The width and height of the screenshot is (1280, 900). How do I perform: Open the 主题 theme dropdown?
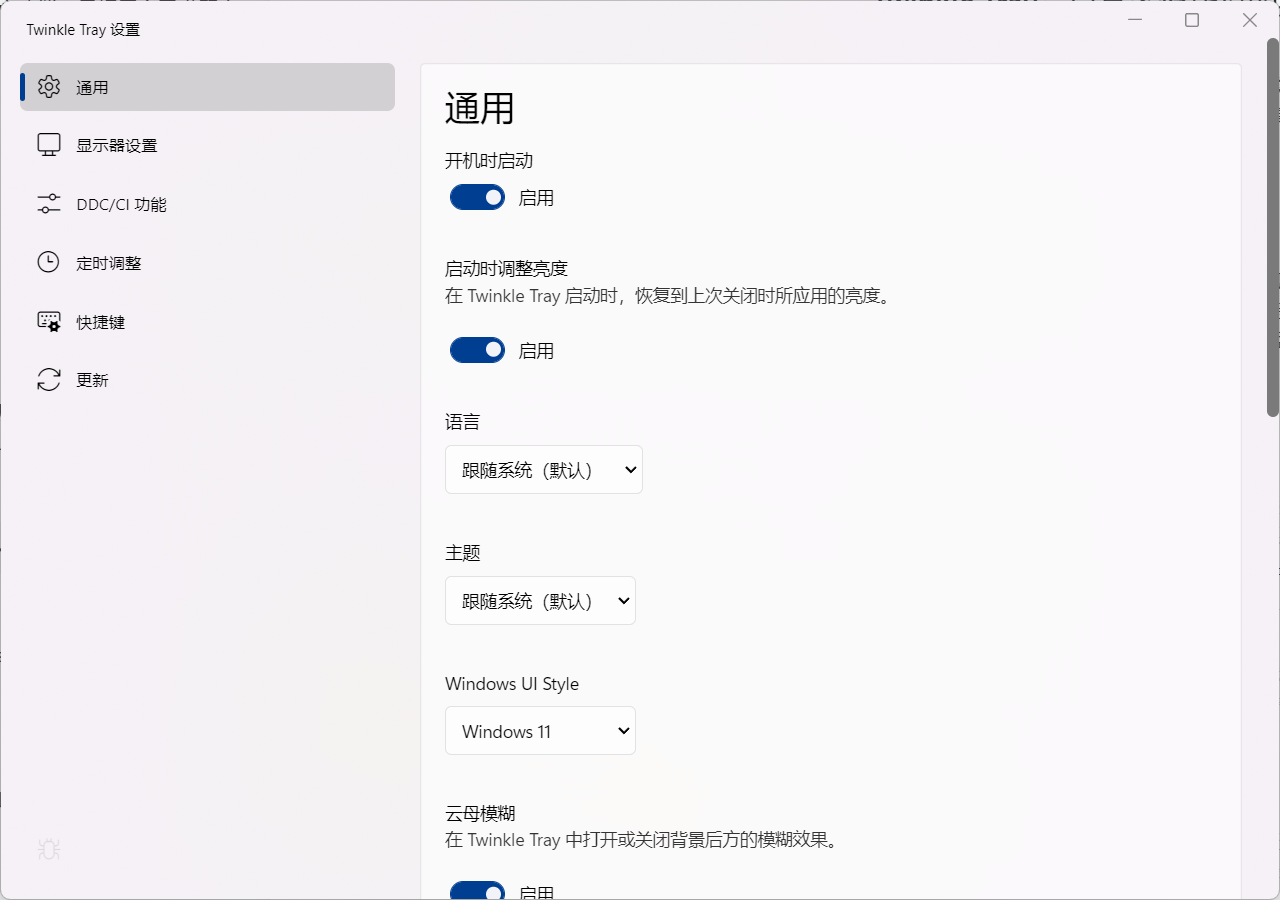tap(540, 600)
